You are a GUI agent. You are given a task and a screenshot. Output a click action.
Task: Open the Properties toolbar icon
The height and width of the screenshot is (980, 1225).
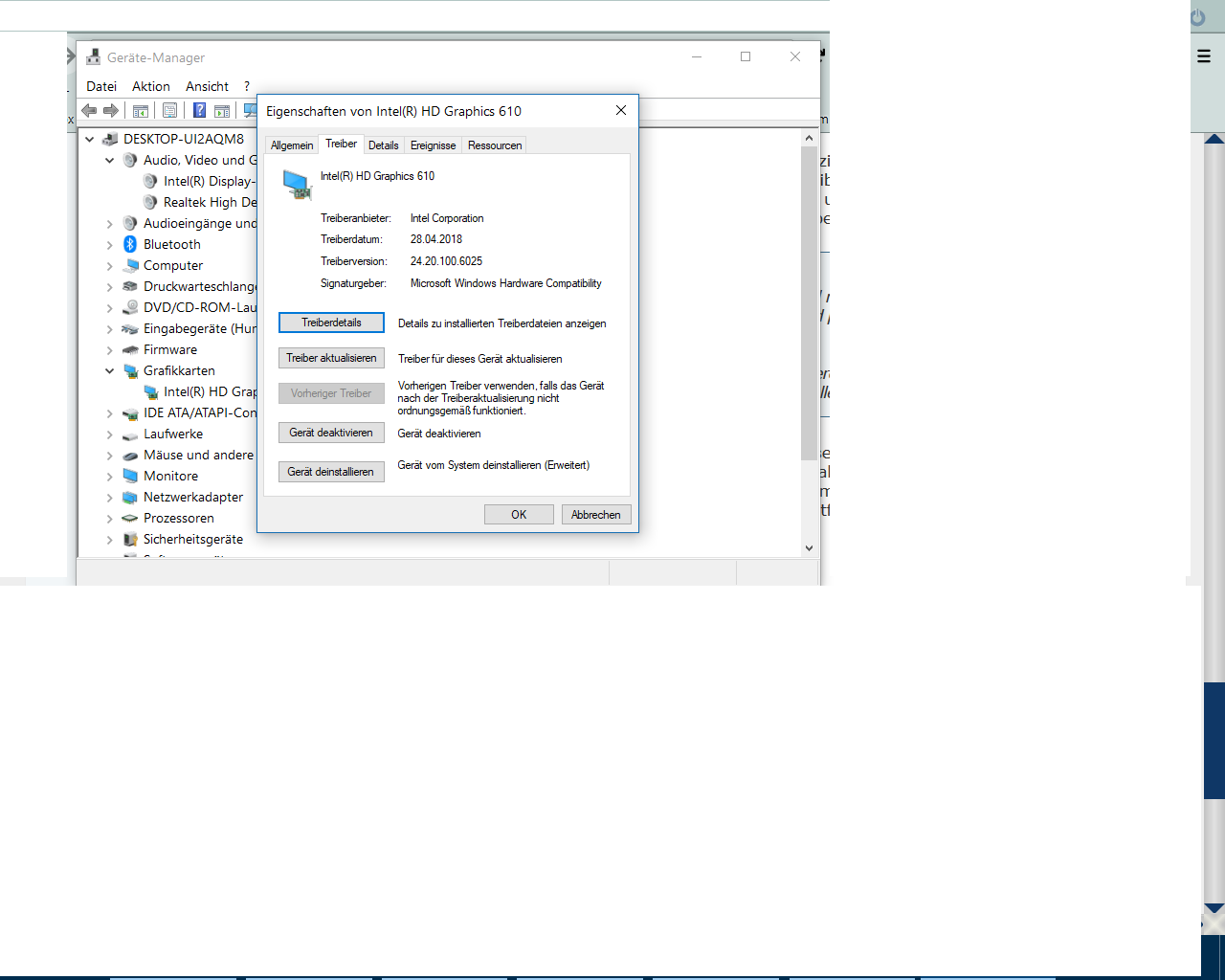tap(169, 110)
